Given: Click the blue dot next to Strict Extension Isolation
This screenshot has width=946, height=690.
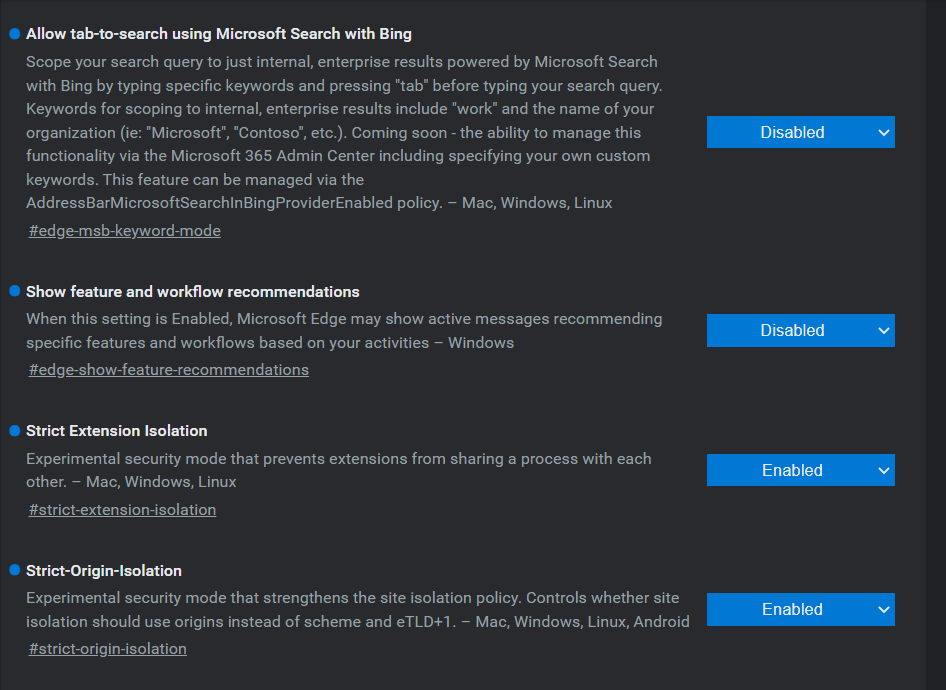Looking at the screenshot, I should coord(15,431).
